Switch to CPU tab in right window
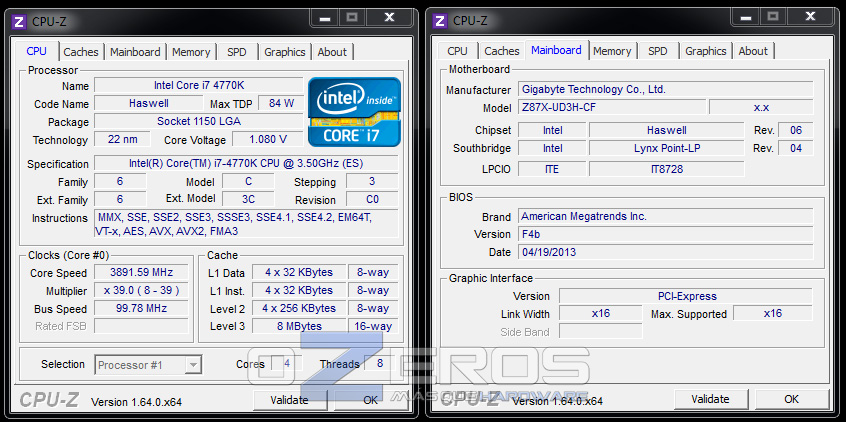Viewport: 846px width, 422px height. (x=457, y=51)
